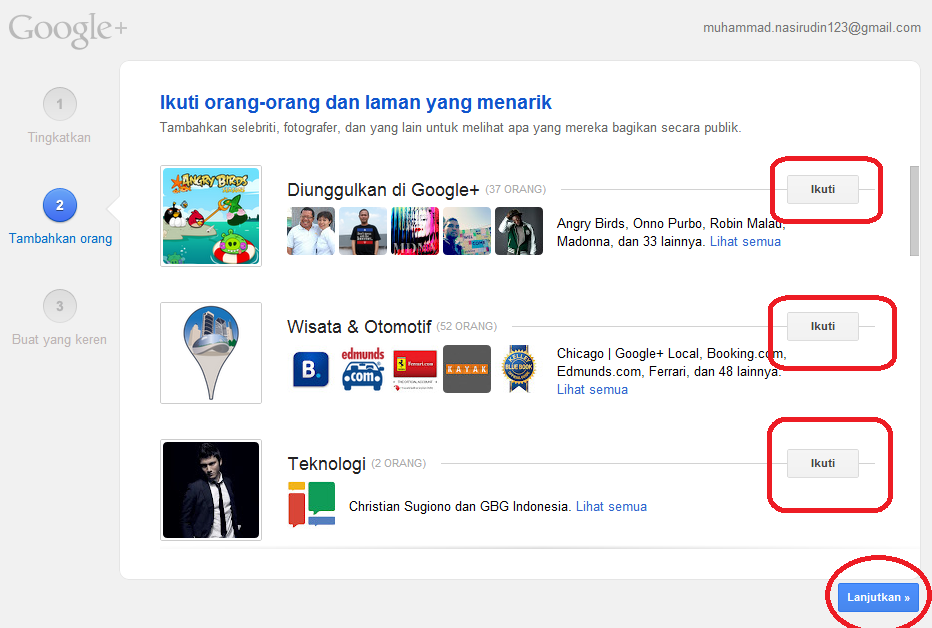Click the Buat yang keren step label

[59, 340]
